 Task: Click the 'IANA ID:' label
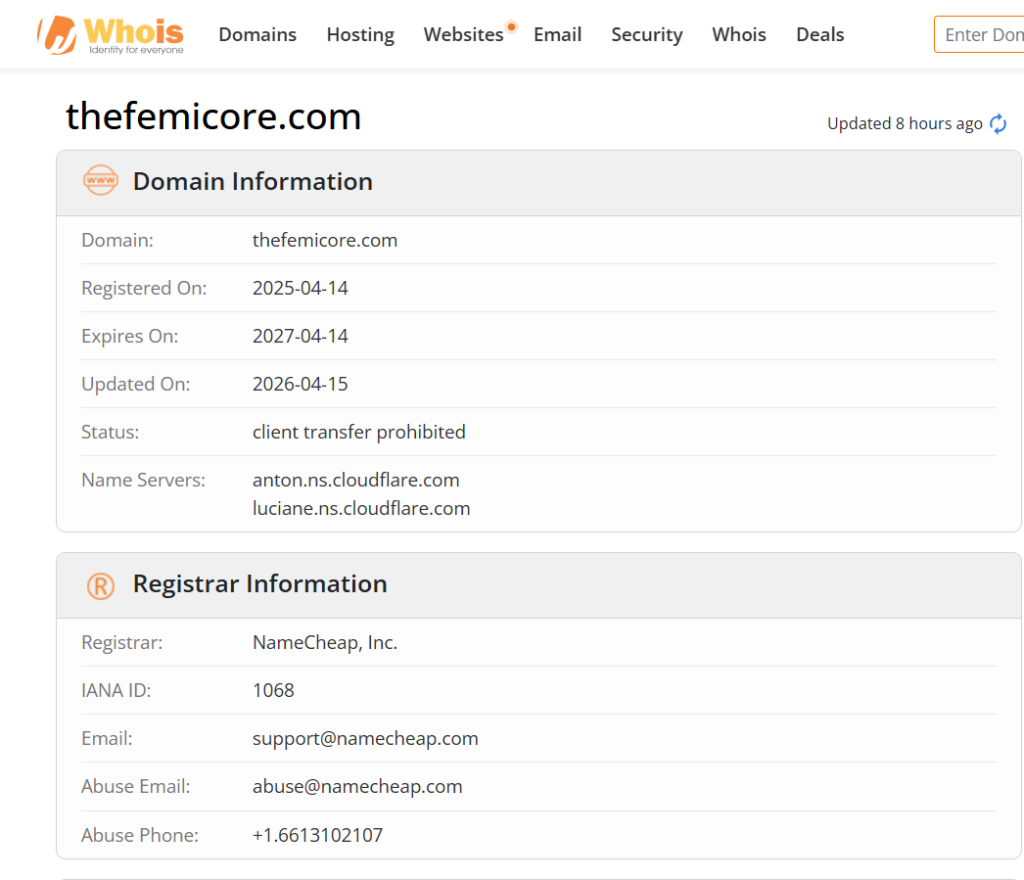[x=116, y=691]
